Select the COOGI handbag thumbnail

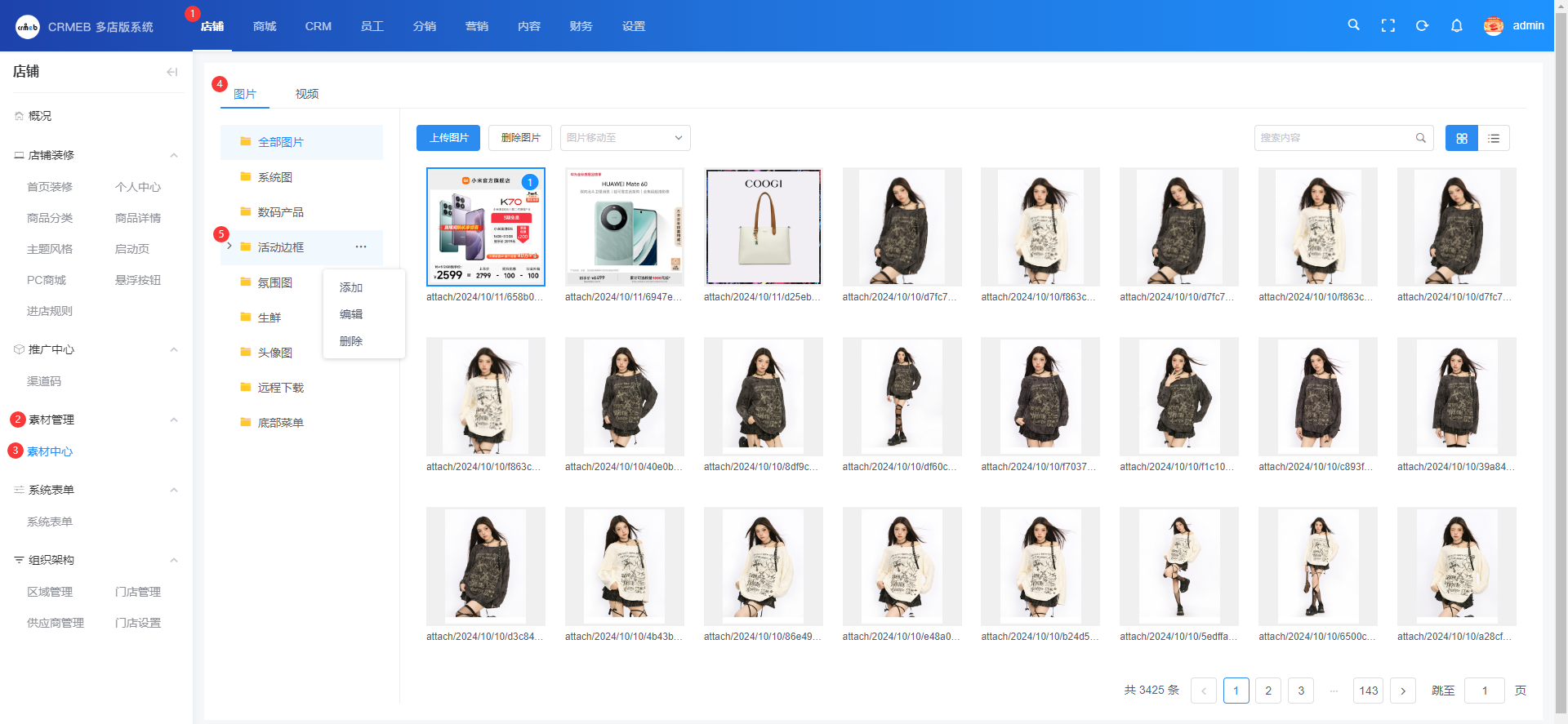point(763,227)
